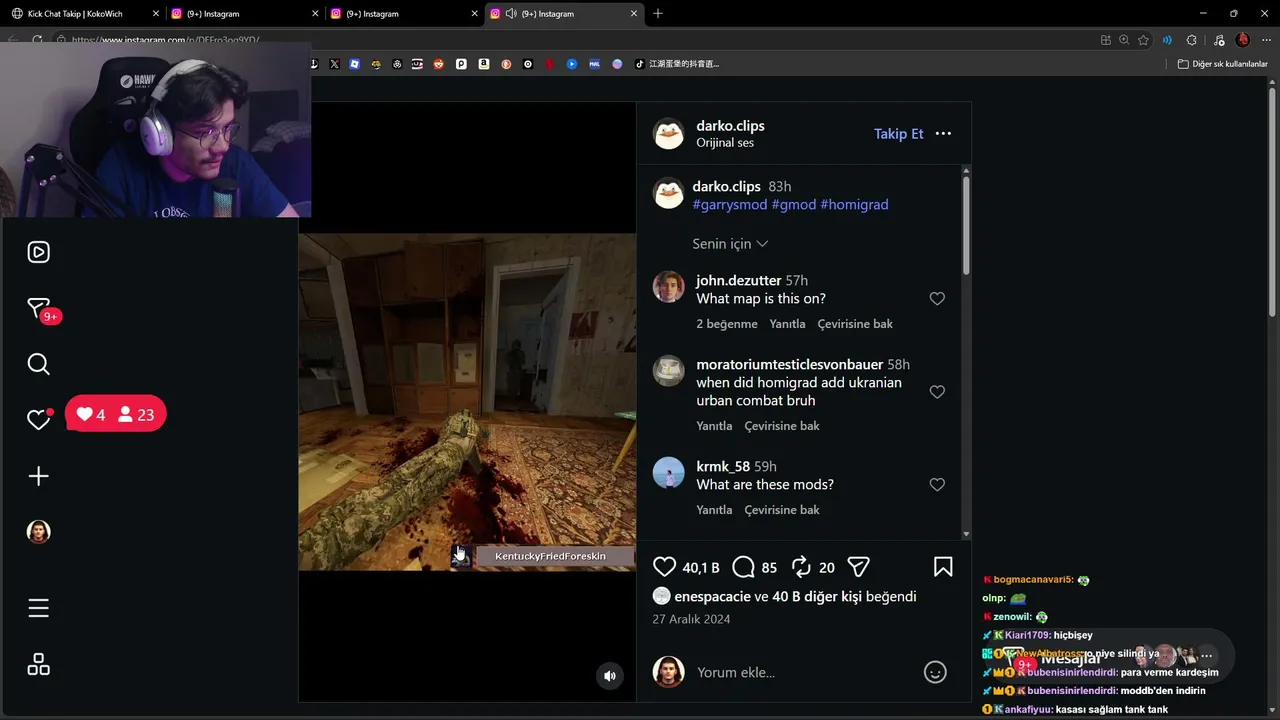Like john.dezutter's comment

[x=937, y=299]
